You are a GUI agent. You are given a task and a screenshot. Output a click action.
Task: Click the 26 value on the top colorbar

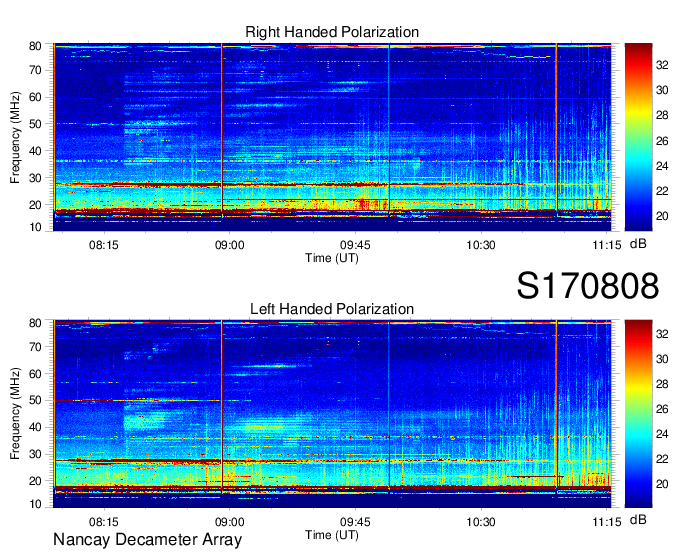pos(662,141)
